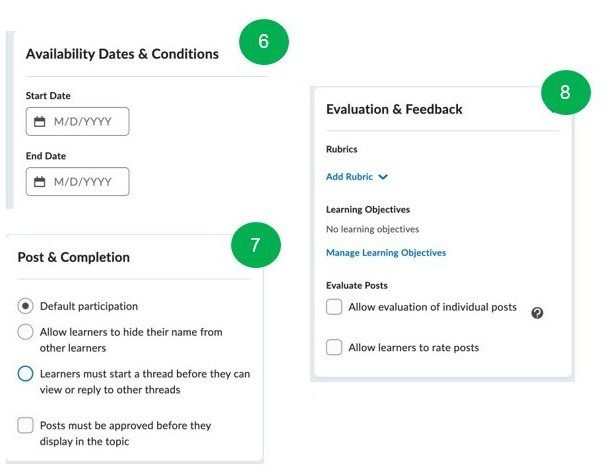The width and height of the screenshot is (608, 473).
Task: Click the End Date input field
Action: point(86,182)
